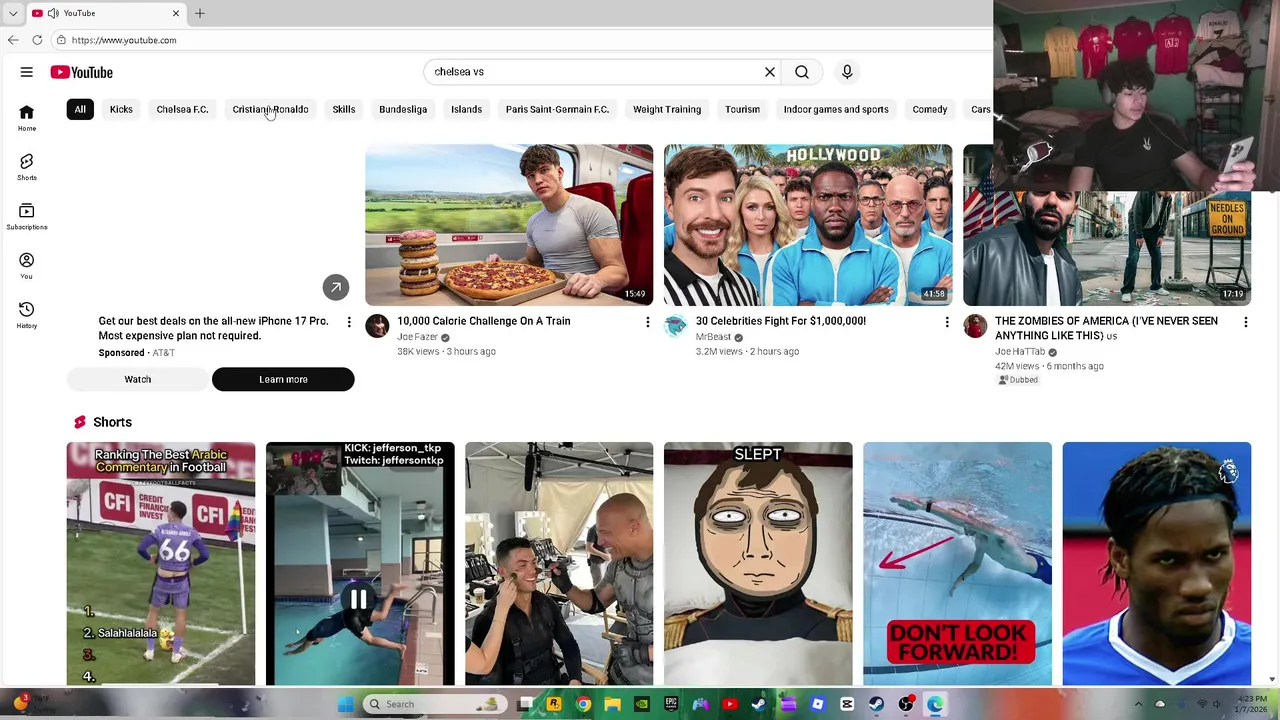Open more options for AT&T ad
Viewport: 1280px width, 720px height.
click(x=349, y=322)
